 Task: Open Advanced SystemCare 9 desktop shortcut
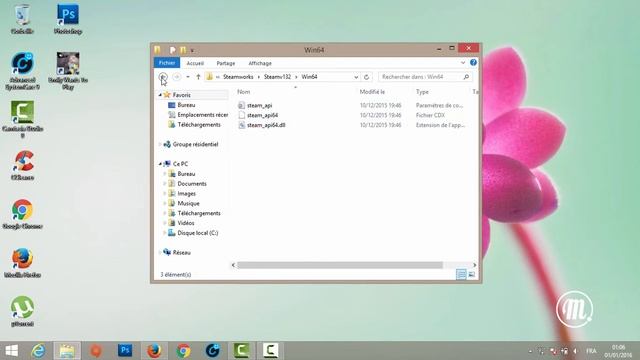[x=22, y=71]
